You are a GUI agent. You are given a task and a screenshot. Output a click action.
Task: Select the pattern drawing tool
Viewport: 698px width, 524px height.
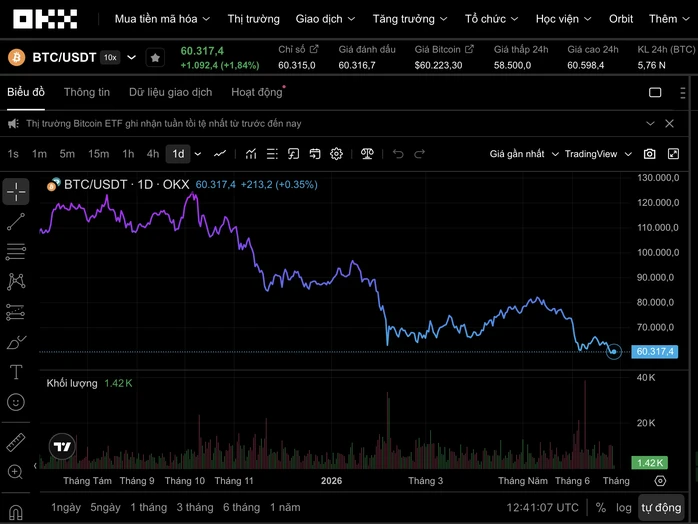(16, 282)
